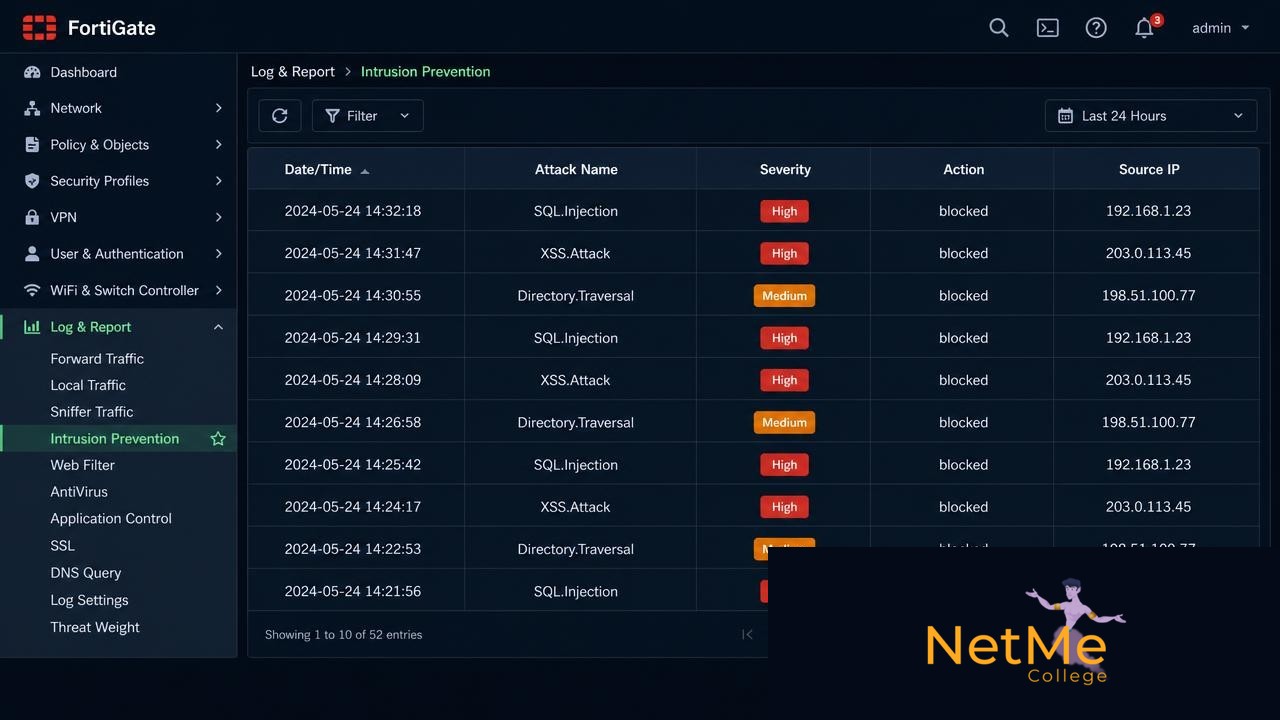
Task: Click the Network sidebar icon
Action: coord(32,108)
